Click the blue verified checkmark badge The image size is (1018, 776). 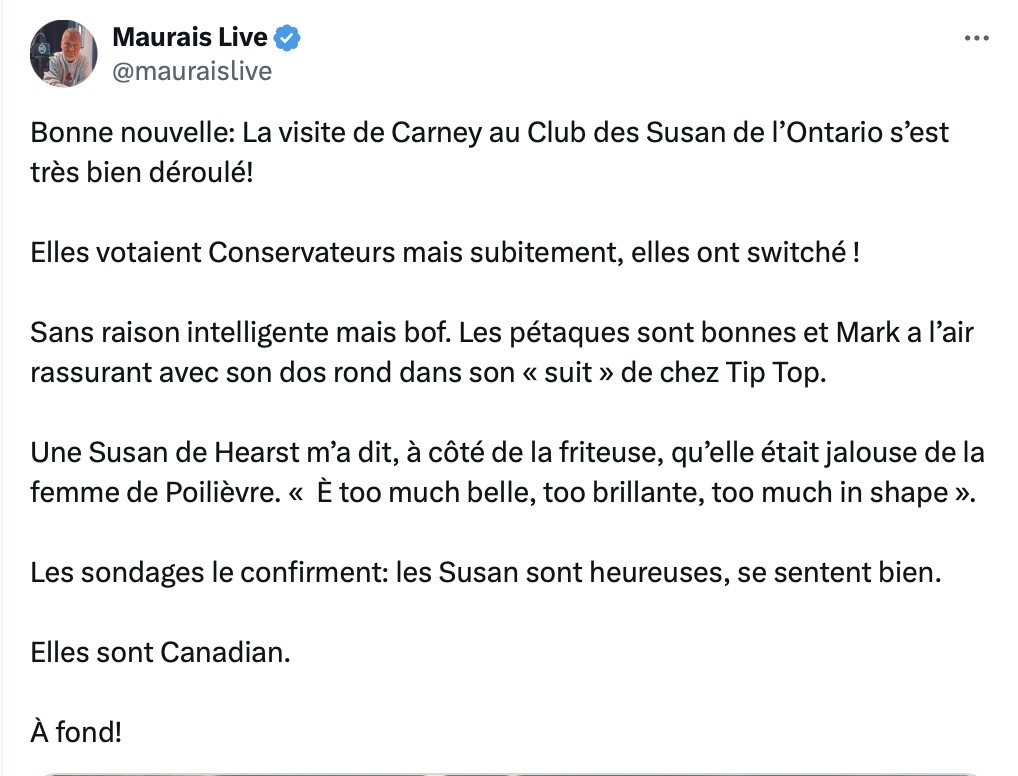[x=287, y=38]
